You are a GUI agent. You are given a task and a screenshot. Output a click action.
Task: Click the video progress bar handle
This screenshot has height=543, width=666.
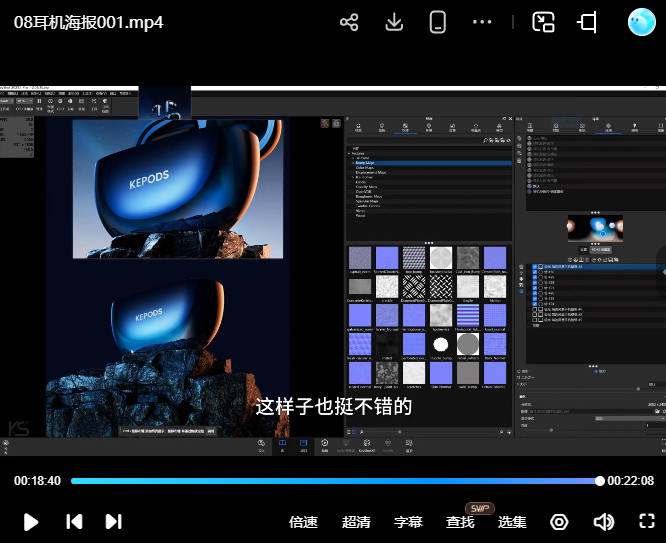(x=599, y=481)
